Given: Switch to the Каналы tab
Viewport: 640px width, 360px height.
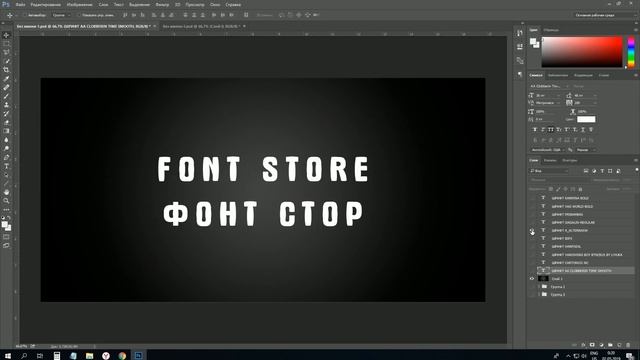Looking at the screenshot, I should pyautogui.click(x=550, y=160).
